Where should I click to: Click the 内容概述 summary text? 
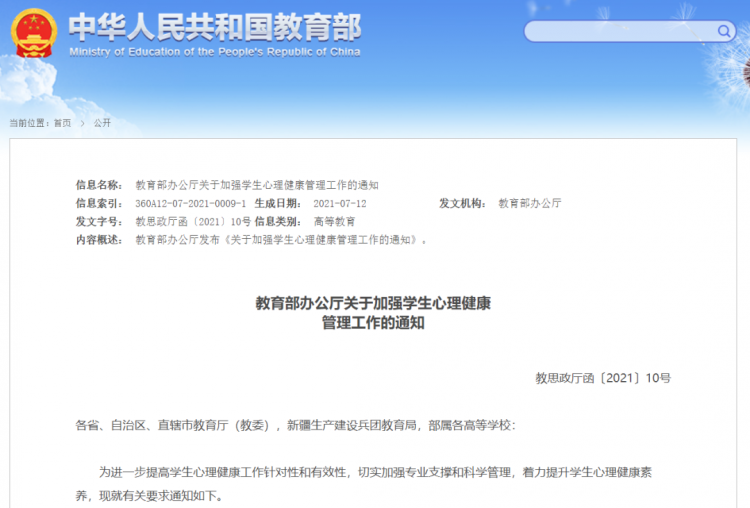(x=281, y=240)
